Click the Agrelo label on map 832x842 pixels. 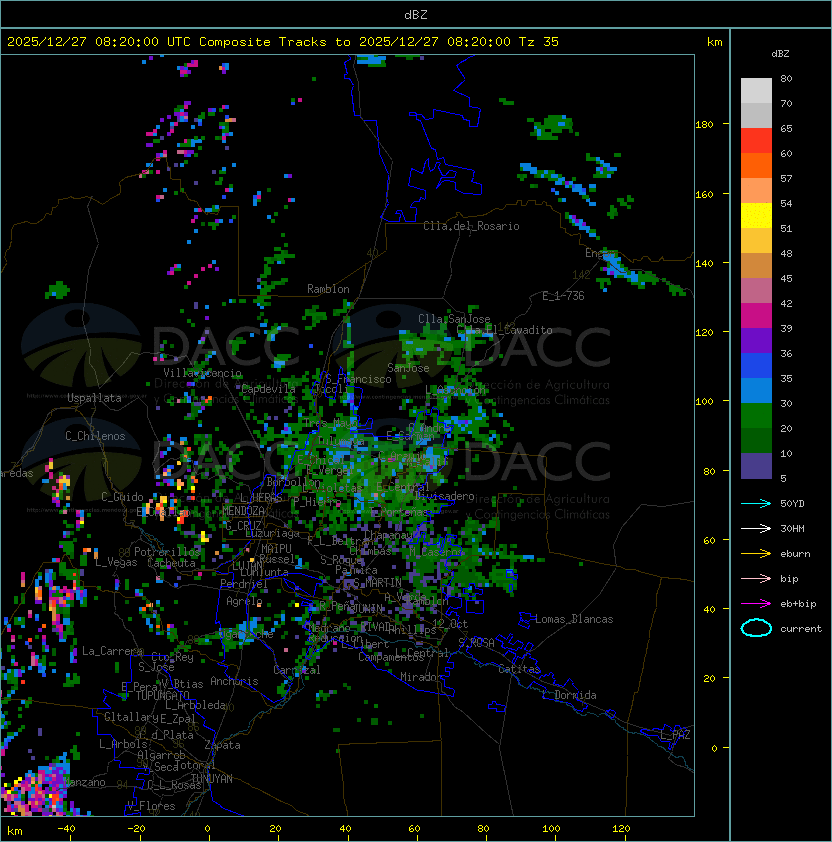pos(244,601)
